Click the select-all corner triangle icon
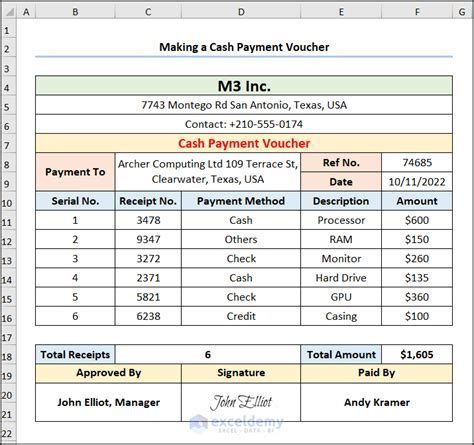The height and width of the screenshot is (445, 474). tap(9, 12)
